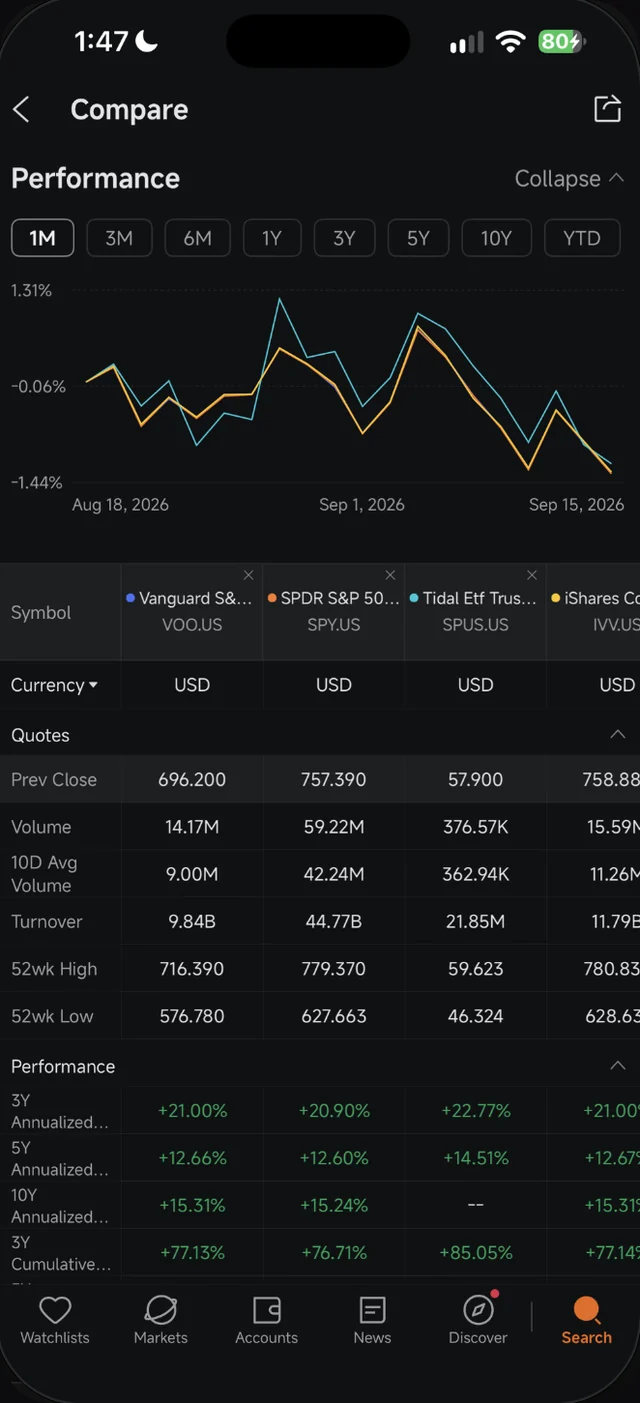The height and width of the screenshot is (1403, 640).
Task: Select the 10Y time range
Action: click(x=496, y=238)
